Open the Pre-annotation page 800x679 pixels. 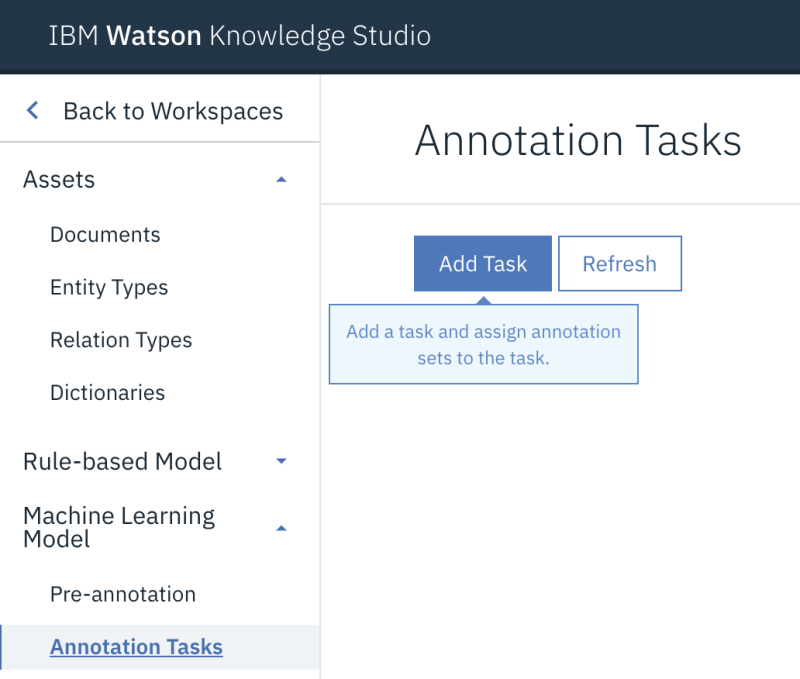(123, 594)
